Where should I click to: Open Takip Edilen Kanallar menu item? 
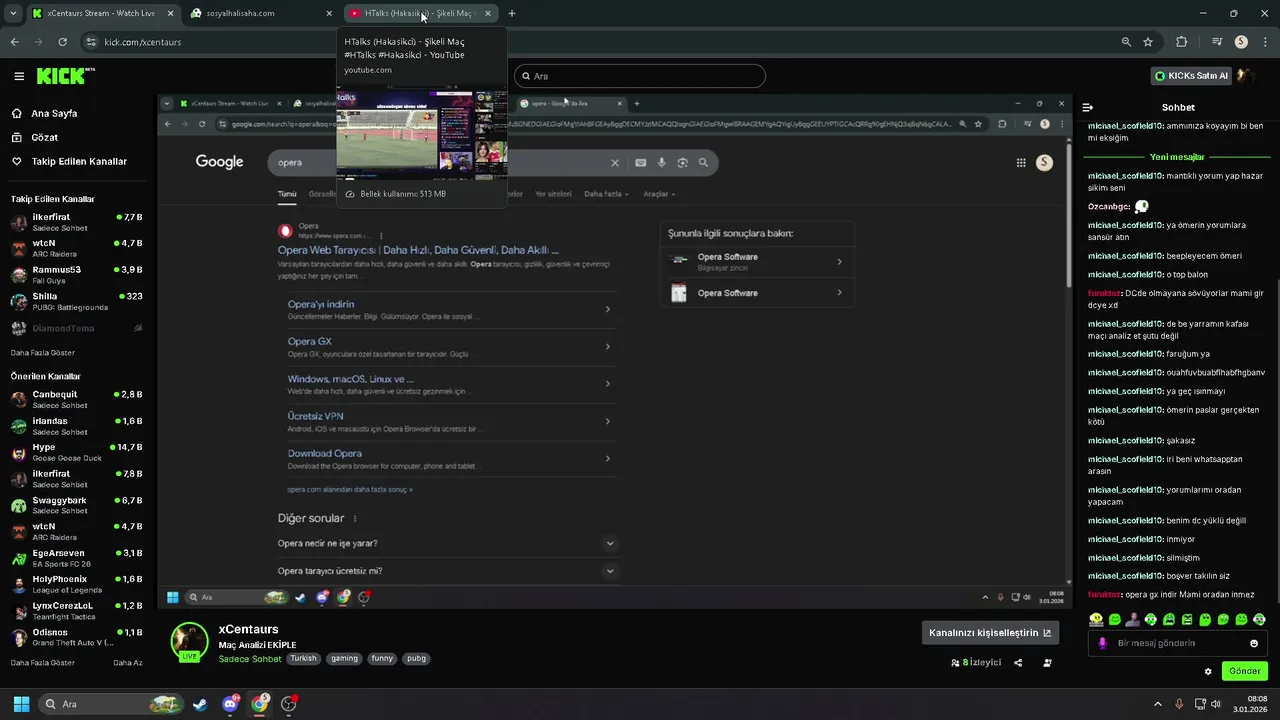coord(79,162)
